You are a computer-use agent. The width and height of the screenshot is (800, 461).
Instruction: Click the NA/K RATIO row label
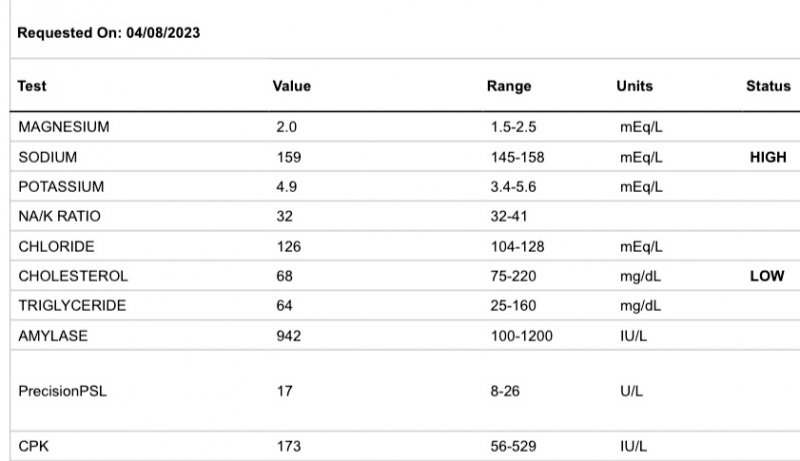click(59, 216)
